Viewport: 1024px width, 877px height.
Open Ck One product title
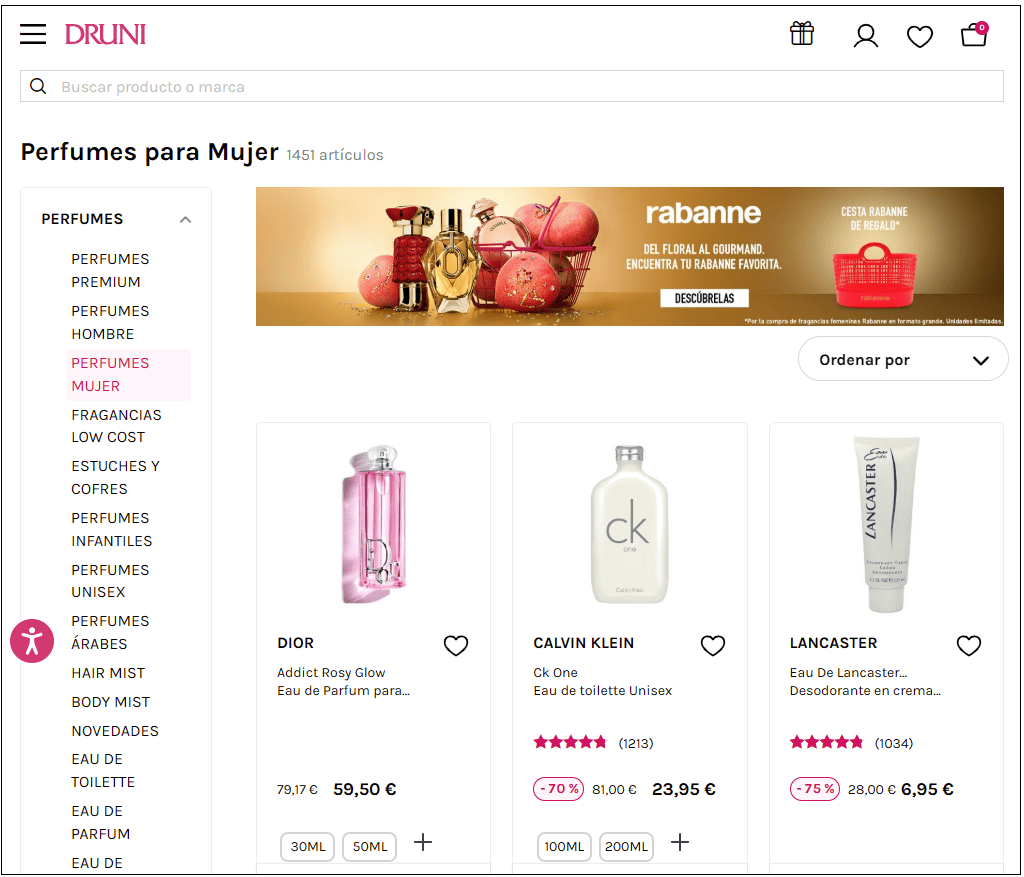pos(555,672)
